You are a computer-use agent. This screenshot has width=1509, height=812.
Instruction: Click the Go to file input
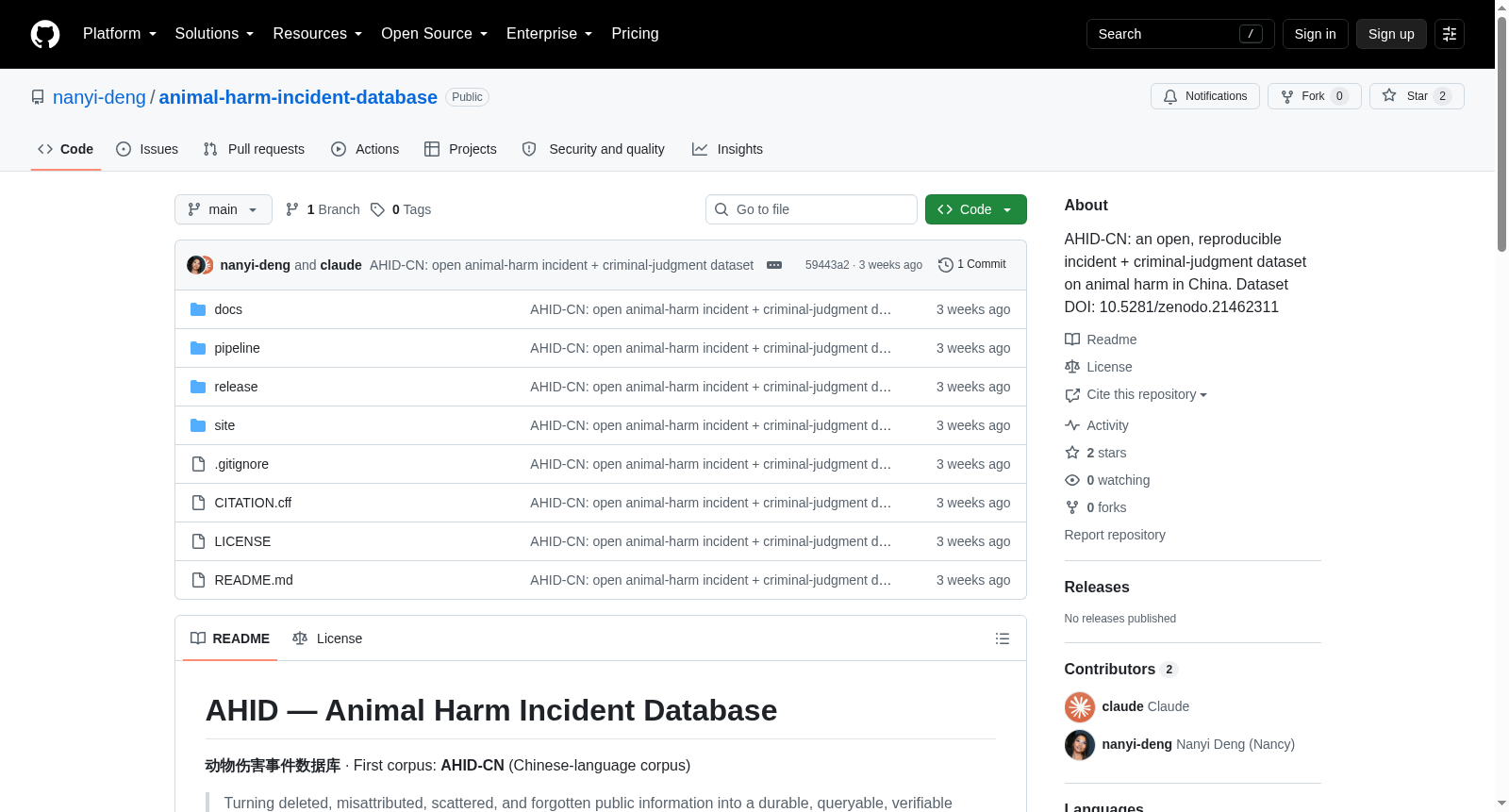(811, 209)
